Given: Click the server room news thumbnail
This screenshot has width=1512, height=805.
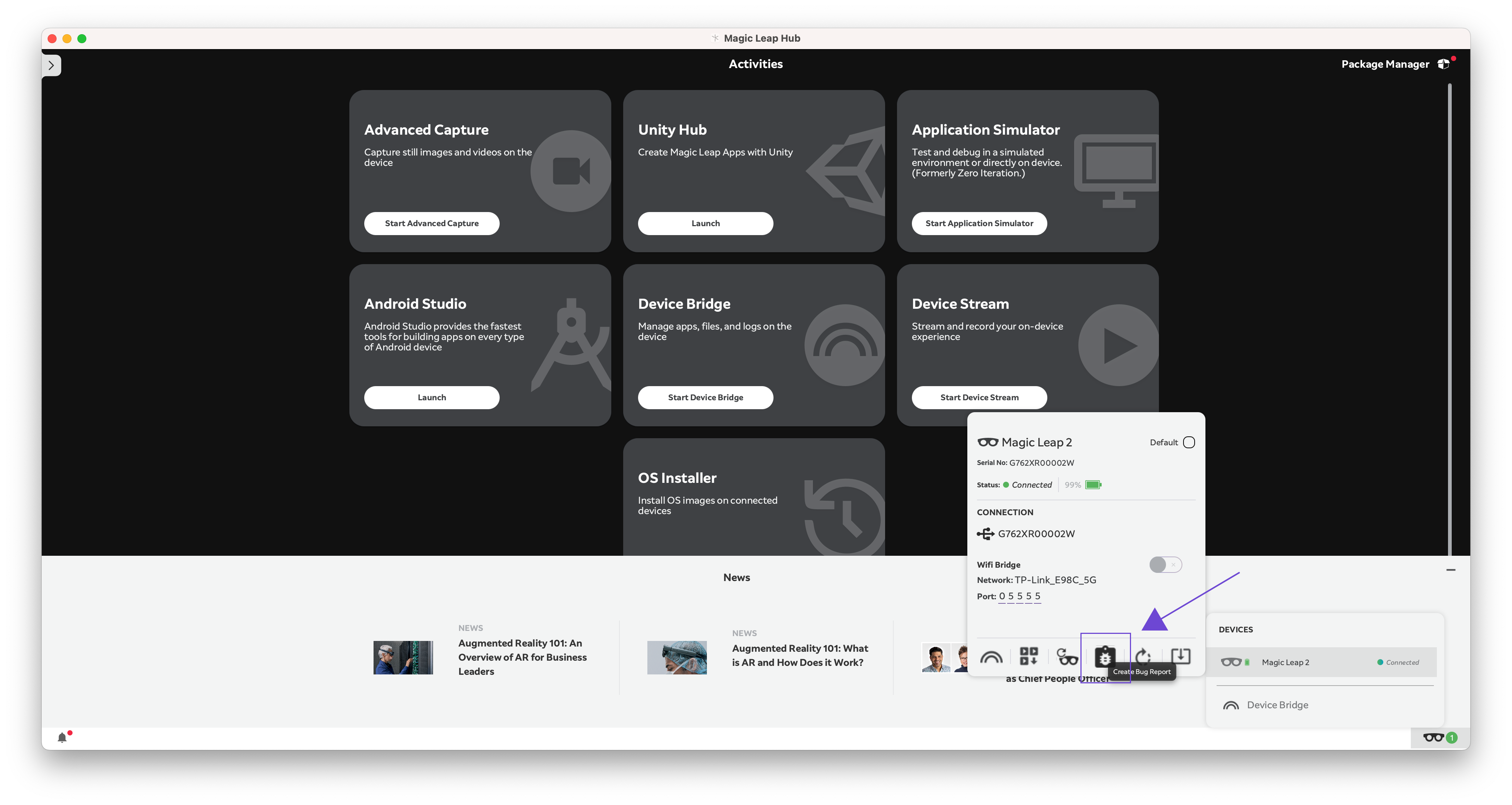Looking at the screenshot, I should pyautogui.click(x=403, y=657).
